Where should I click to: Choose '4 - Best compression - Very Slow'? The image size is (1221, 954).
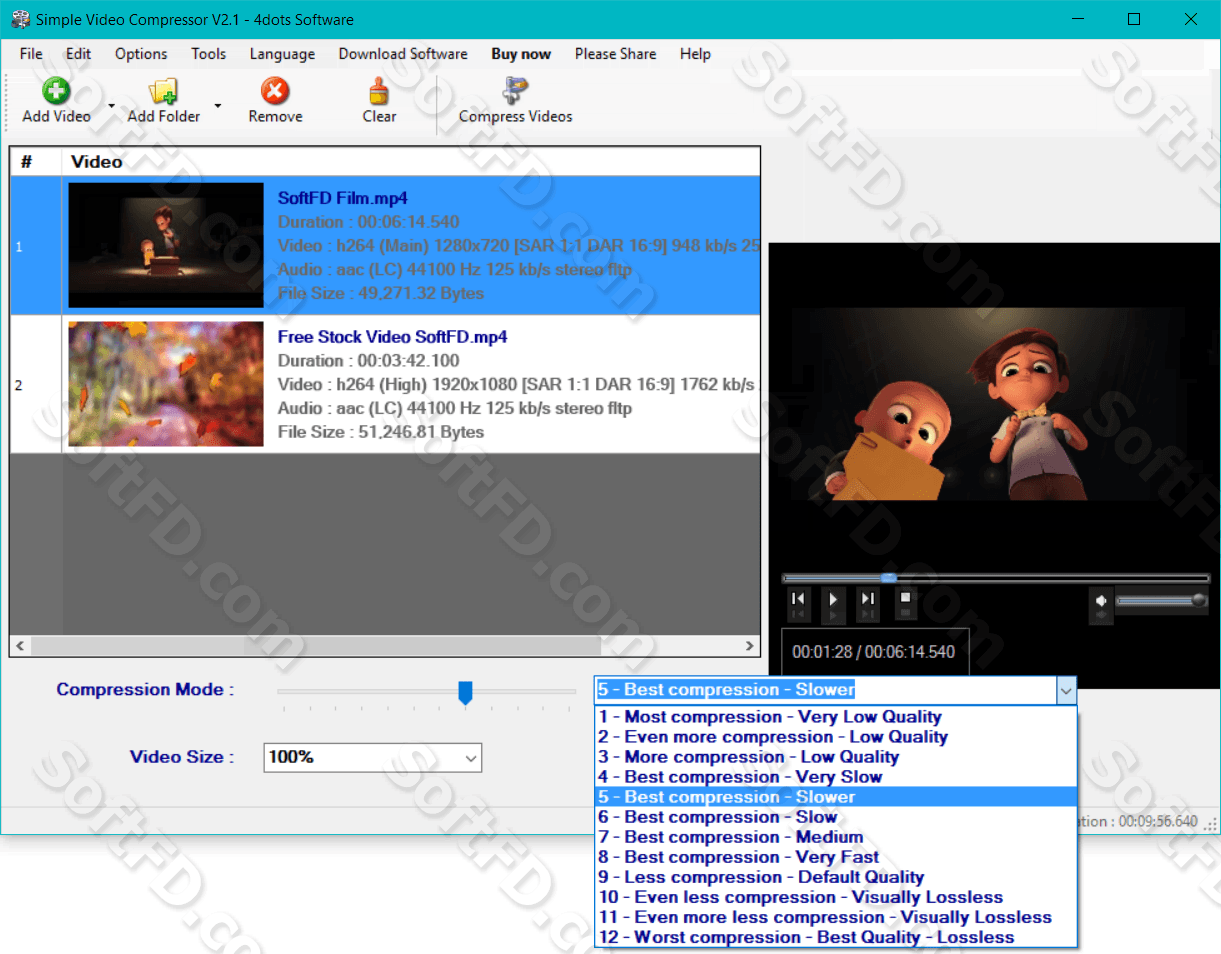point(836,777)
